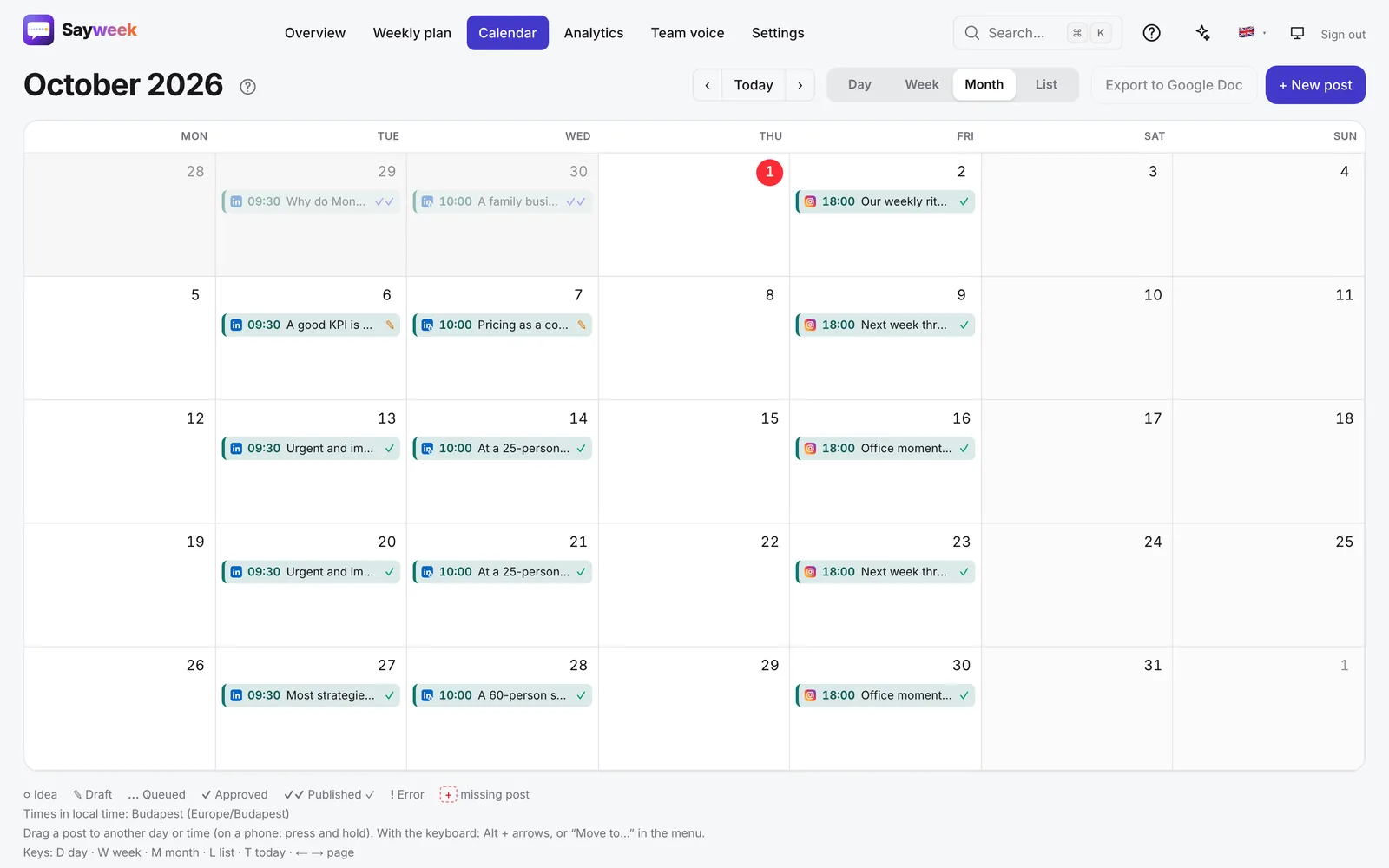Jump to Today
1389x868 pixels.
tap(754, 85)
